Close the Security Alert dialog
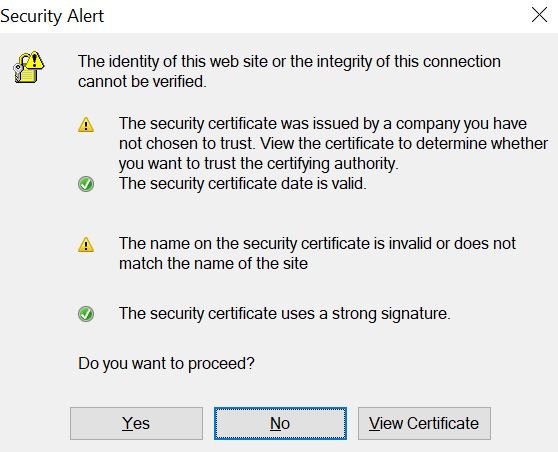Screen dimensions: 558x452 click(x=539, y=15)
